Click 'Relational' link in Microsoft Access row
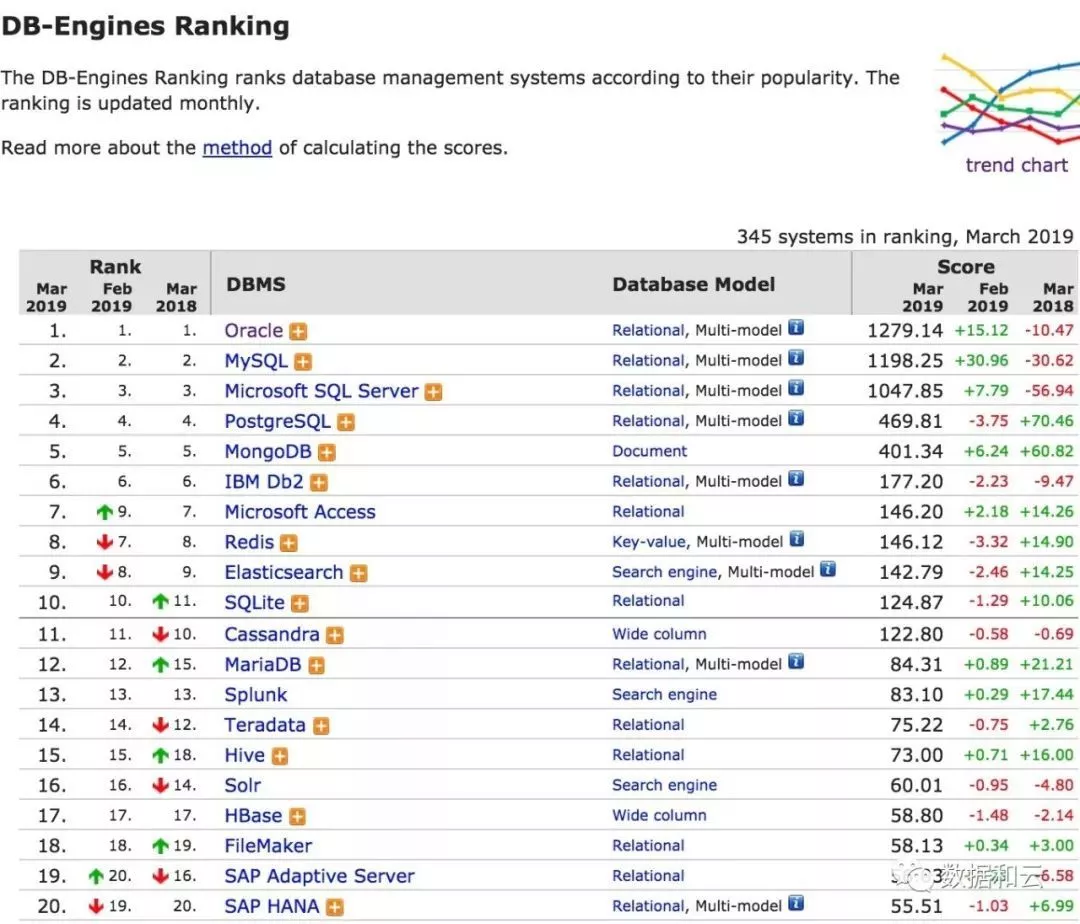Viewport: 1080px width, 924px height. tap(648, 512)
